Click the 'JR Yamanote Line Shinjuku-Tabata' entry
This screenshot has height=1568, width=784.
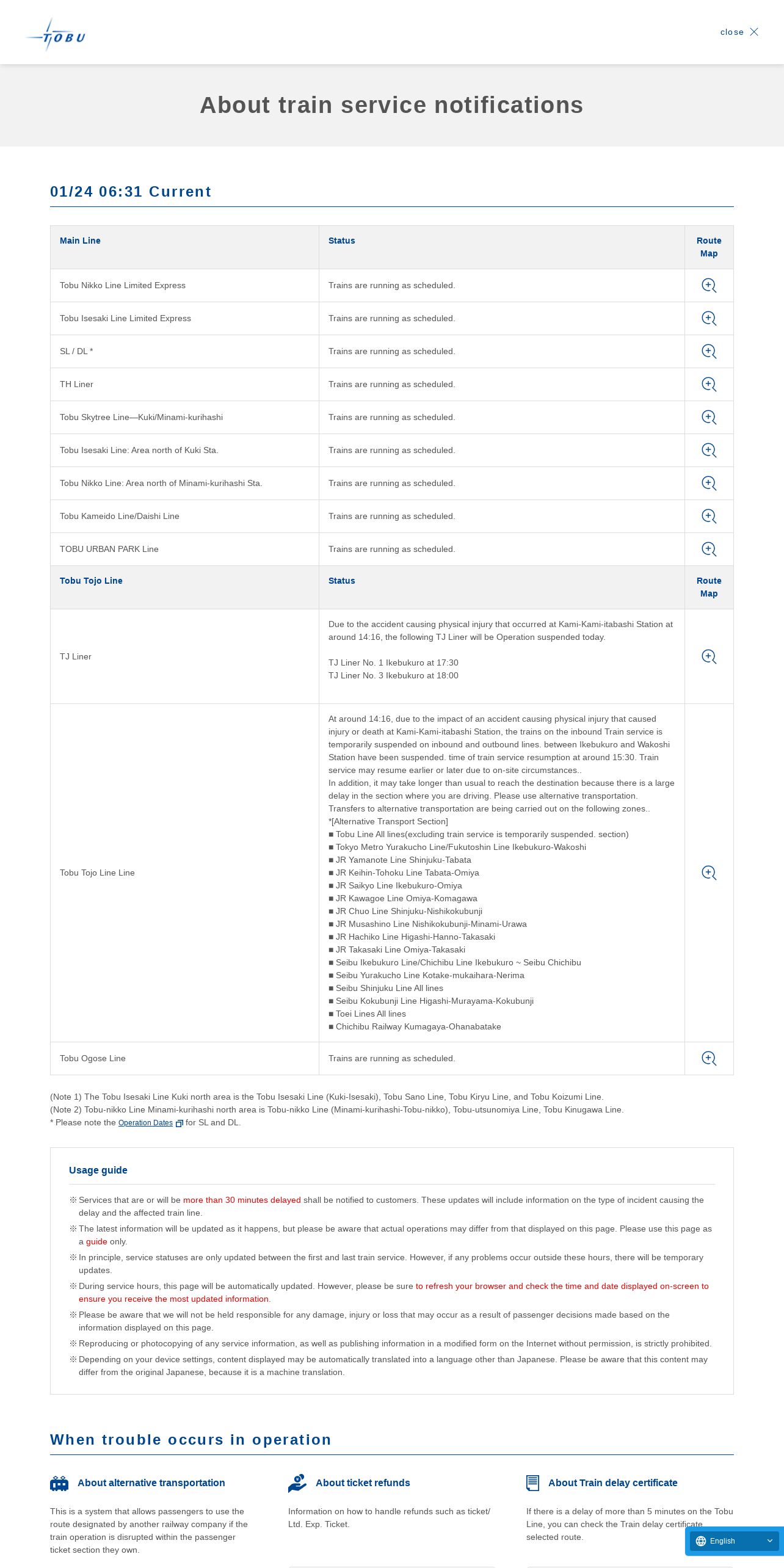tap(400, 860)
